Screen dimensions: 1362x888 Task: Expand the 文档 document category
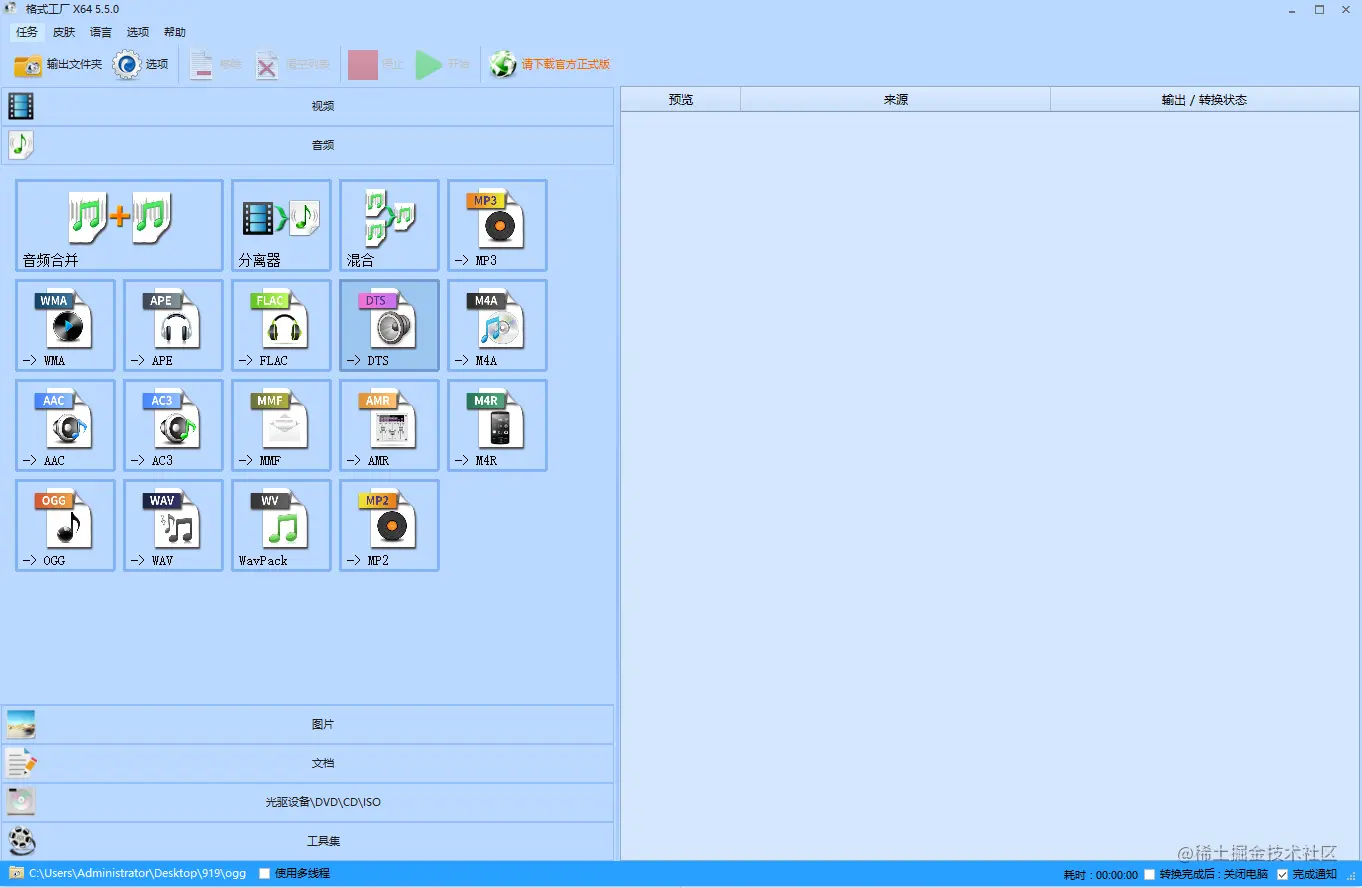point(307,763)
